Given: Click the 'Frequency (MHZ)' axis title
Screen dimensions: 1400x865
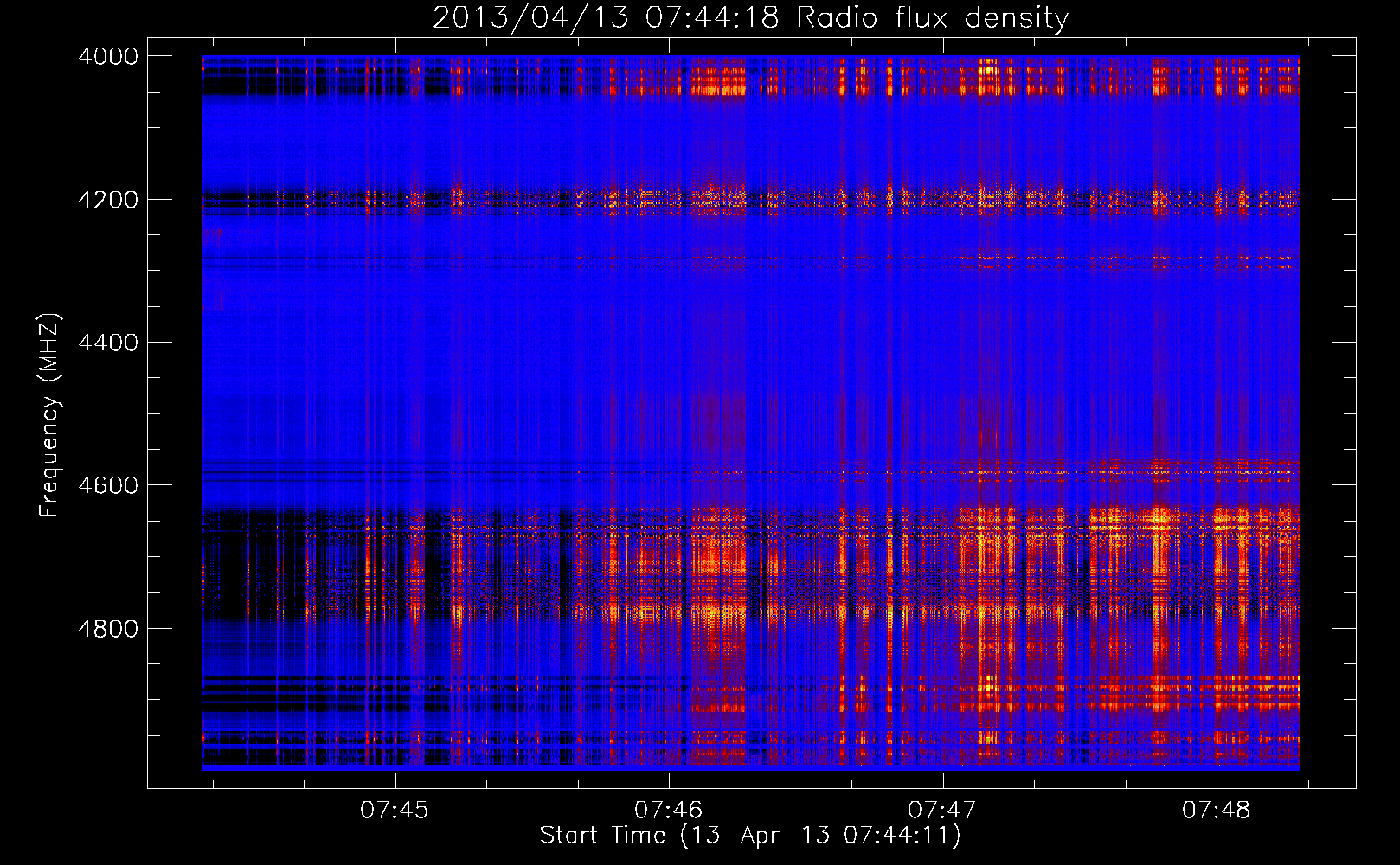Looking at the screenshot, I should 50,415.
